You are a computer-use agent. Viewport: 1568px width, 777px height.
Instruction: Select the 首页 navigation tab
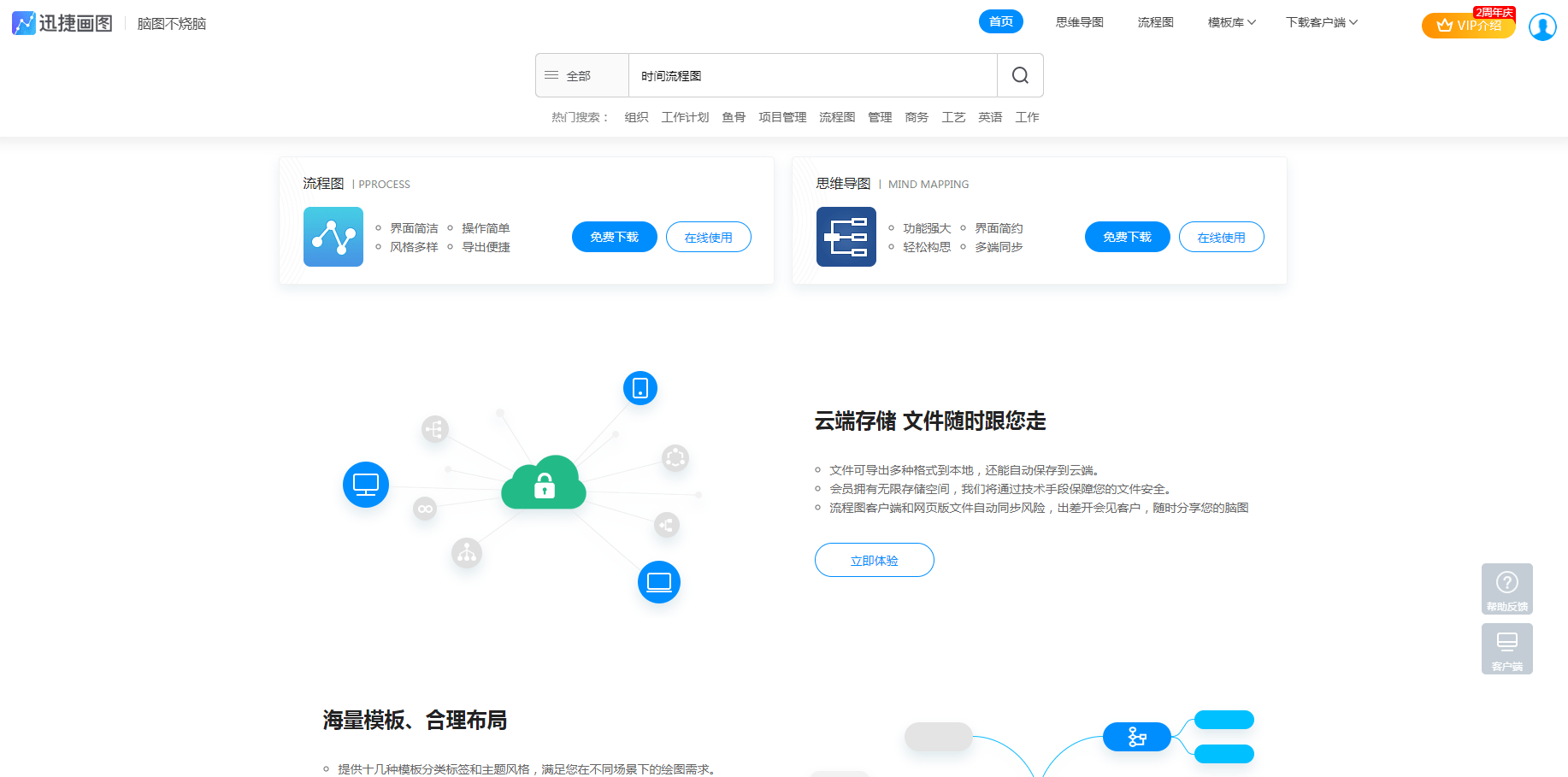(x=1000, y=21)
